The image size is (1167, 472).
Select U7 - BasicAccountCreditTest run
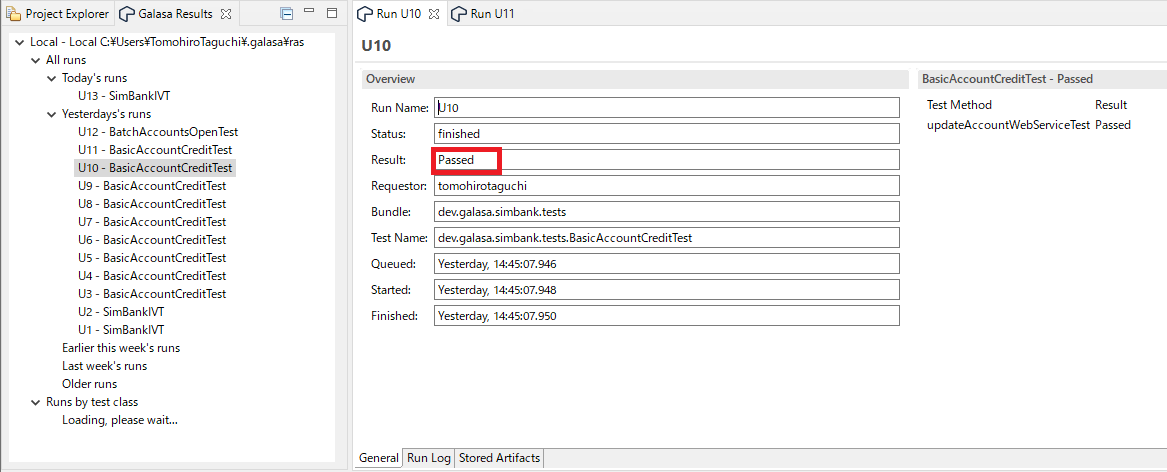point(152,222)
